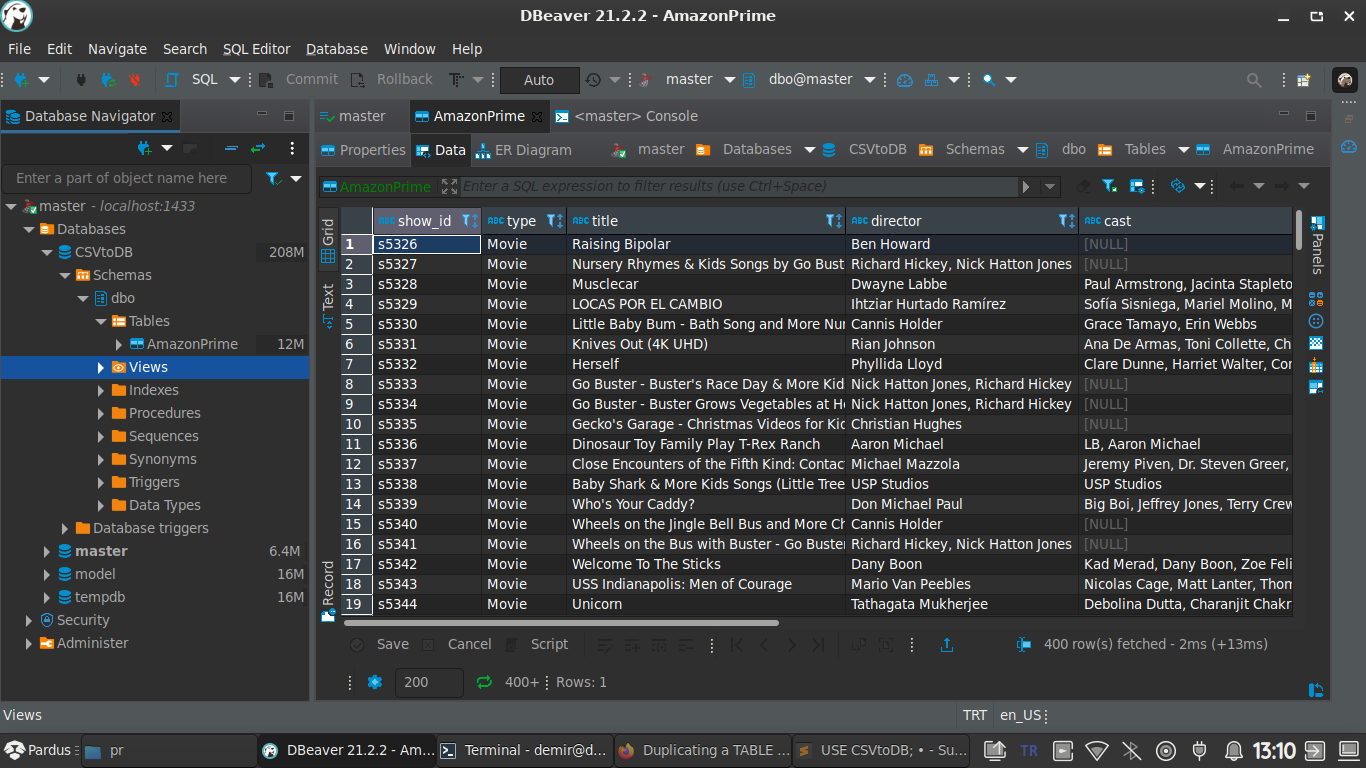Toggle the Panels sidebar button
This screenshot has width=1366, height=768.
[x=1317, y=244]
